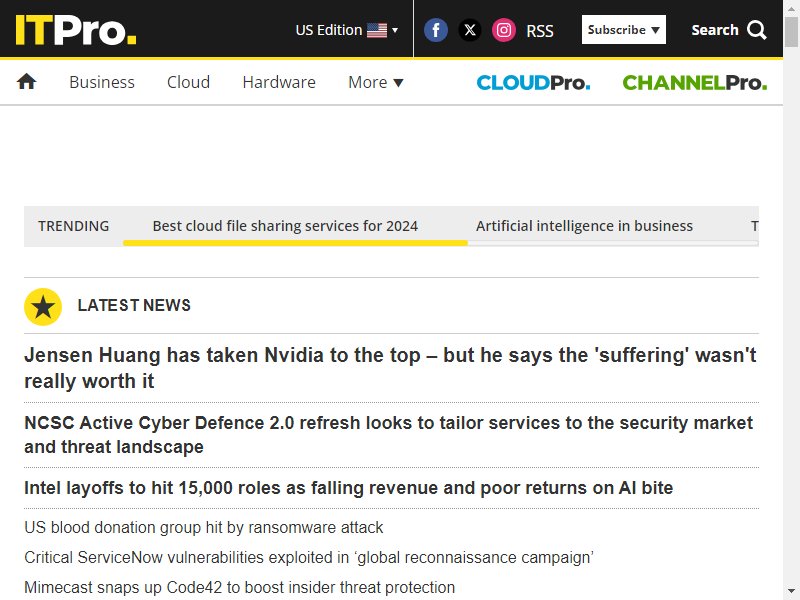Viewport: 800px width, 600px height.
Task: Open the Intel layoffs article
Action: click(x=348, y=488)
